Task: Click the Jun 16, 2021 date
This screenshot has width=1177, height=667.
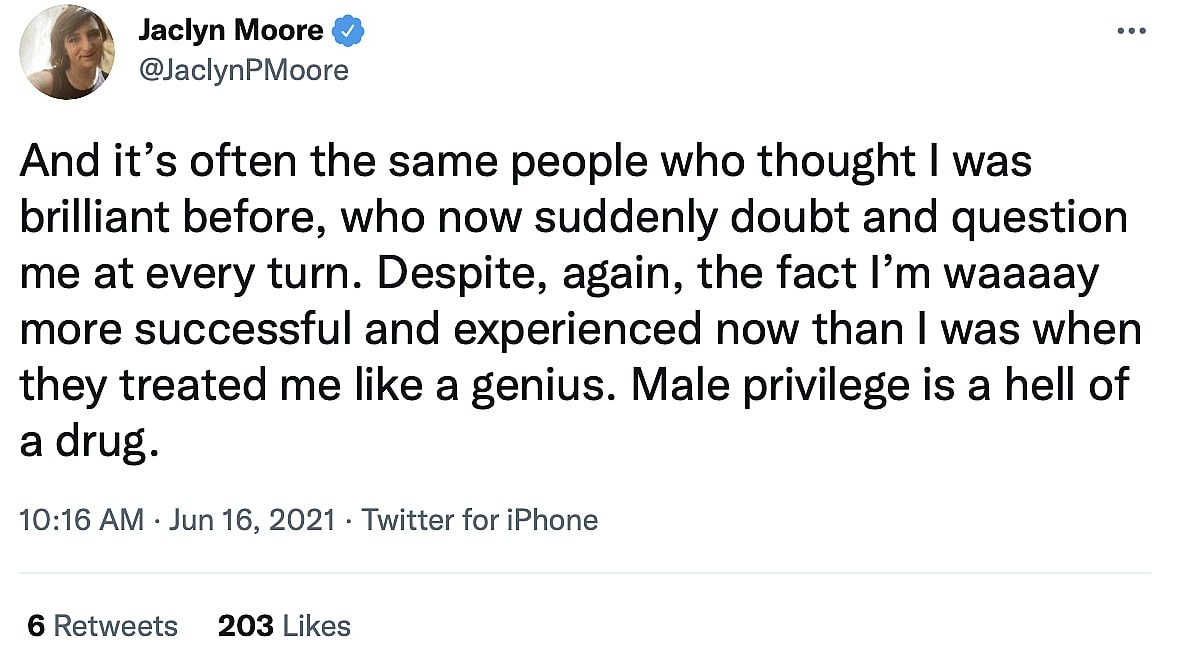Action: pos(251,520)
